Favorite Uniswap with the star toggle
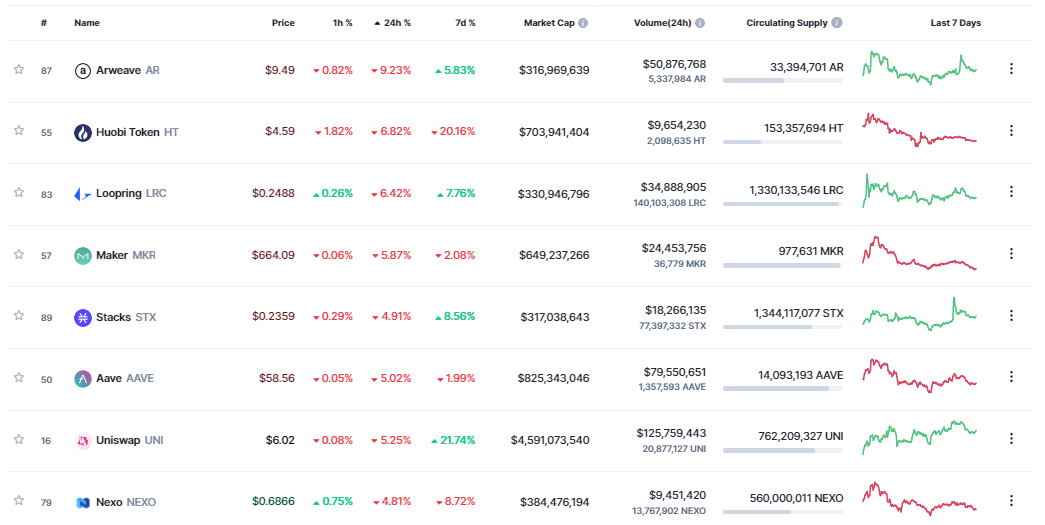The height and width of the screenshot is (525, 1045). click(x=18, y=440)
